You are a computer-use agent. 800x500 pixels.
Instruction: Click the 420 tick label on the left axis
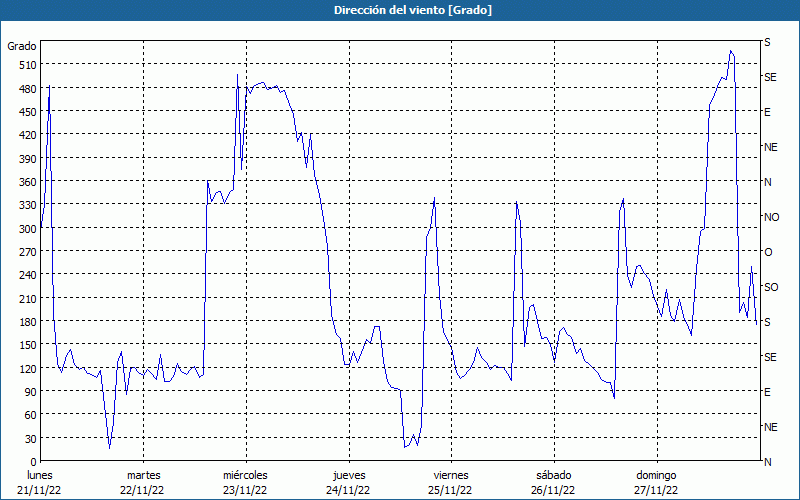click(x=27, y=135)
